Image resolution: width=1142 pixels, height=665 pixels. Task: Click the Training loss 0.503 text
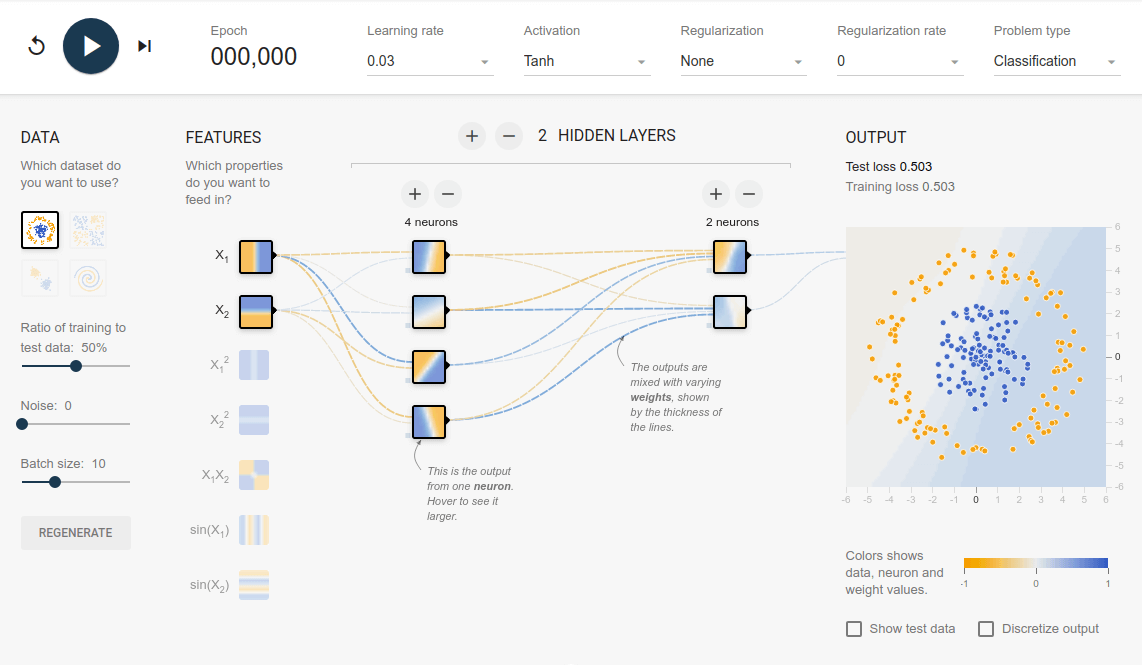pyautogui.click(x=900, y=186)
